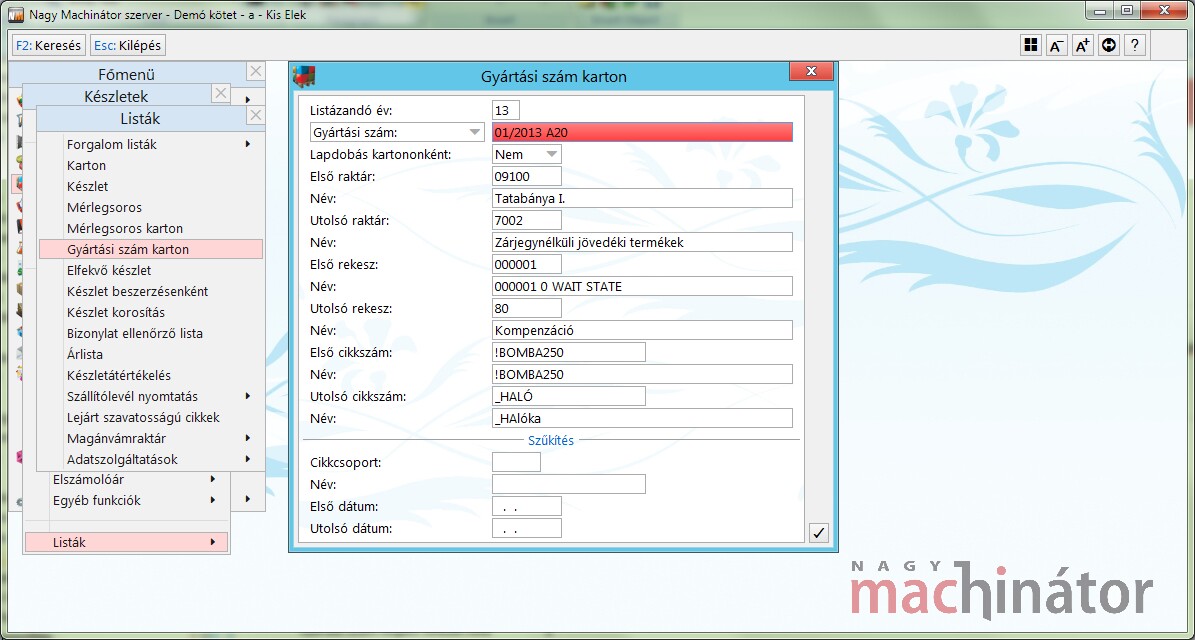
Task: Click the circular left-right arrows toolbar icon
Action: (1109, 46)
